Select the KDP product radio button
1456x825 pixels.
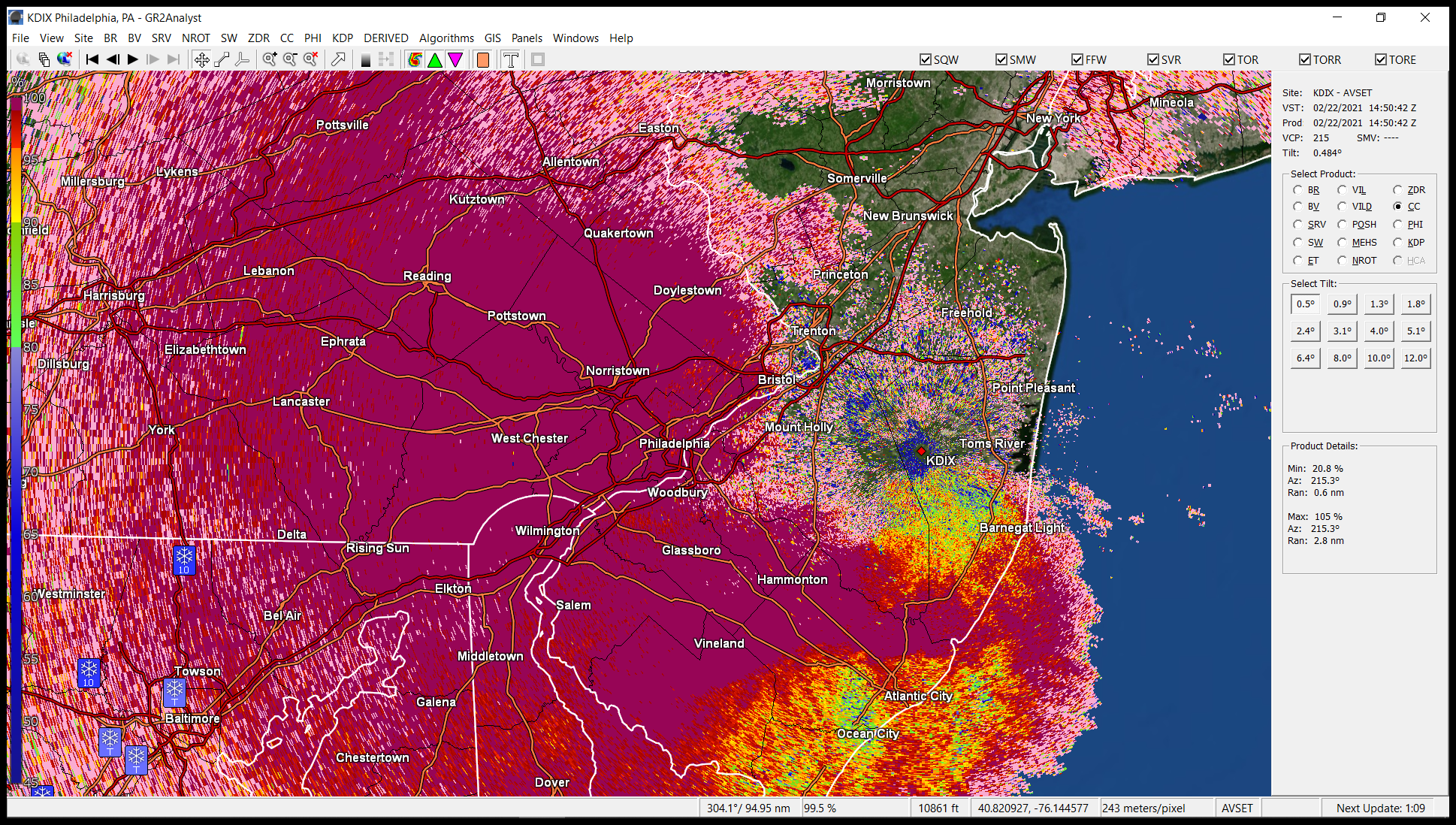[1397, 243]
